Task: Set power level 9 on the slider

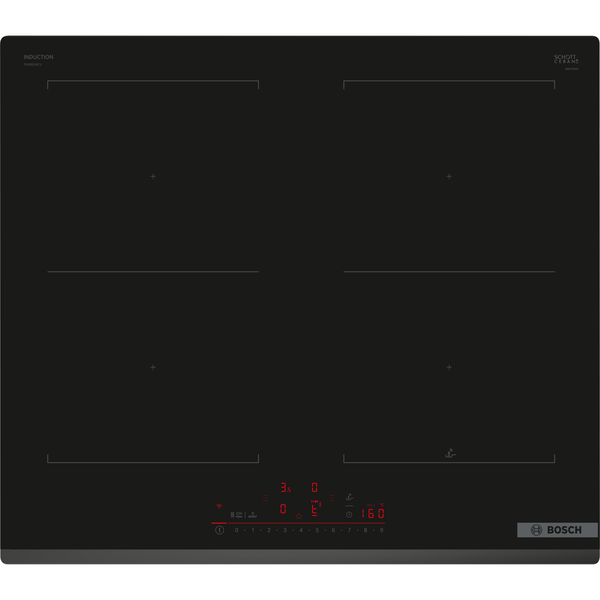Action: point(382,530)
